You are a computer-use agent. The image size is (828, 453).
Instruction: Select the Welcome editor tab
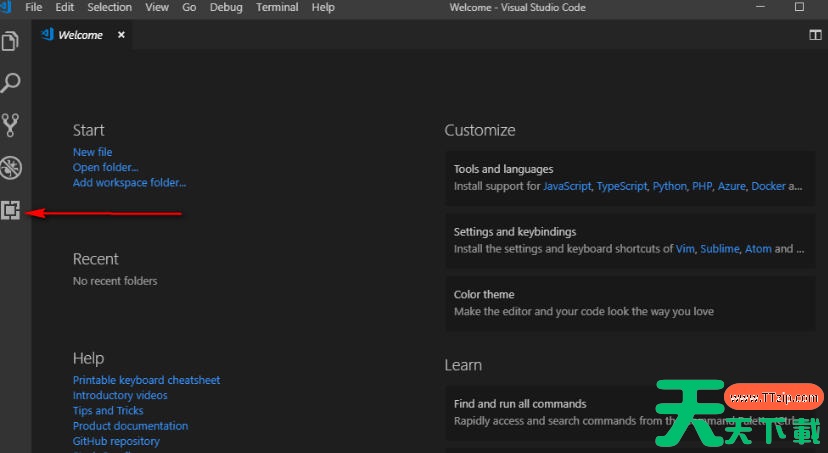tap(80, 35)
